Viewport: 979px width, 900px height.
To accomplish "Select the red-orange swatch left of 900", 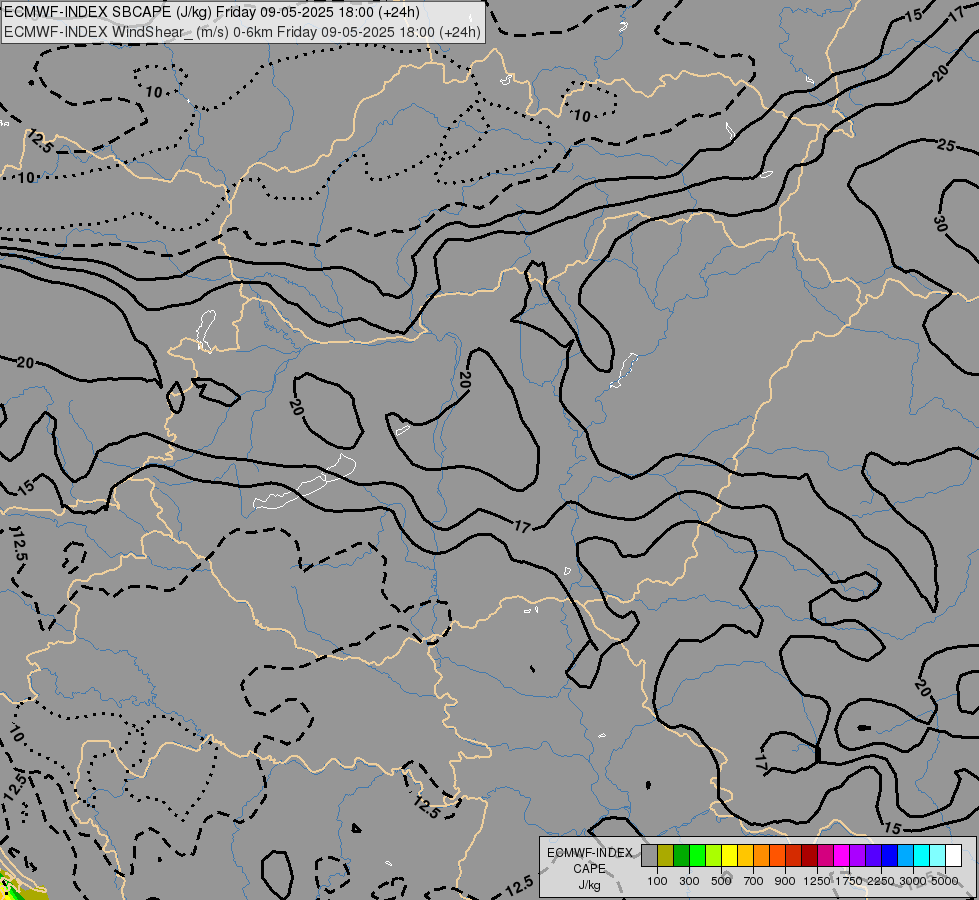I will [777, 855].
